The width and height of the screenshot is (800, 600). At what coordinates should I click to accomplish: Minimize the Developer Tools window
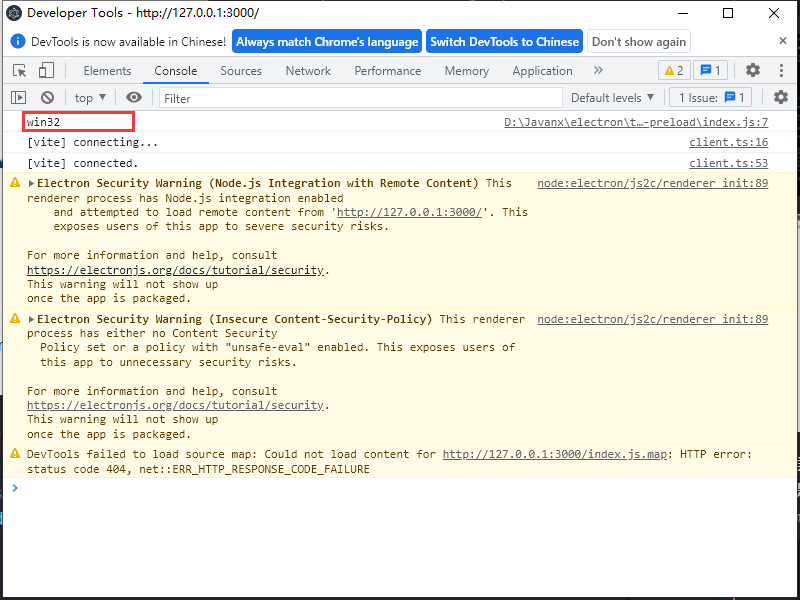coord(683,13)
